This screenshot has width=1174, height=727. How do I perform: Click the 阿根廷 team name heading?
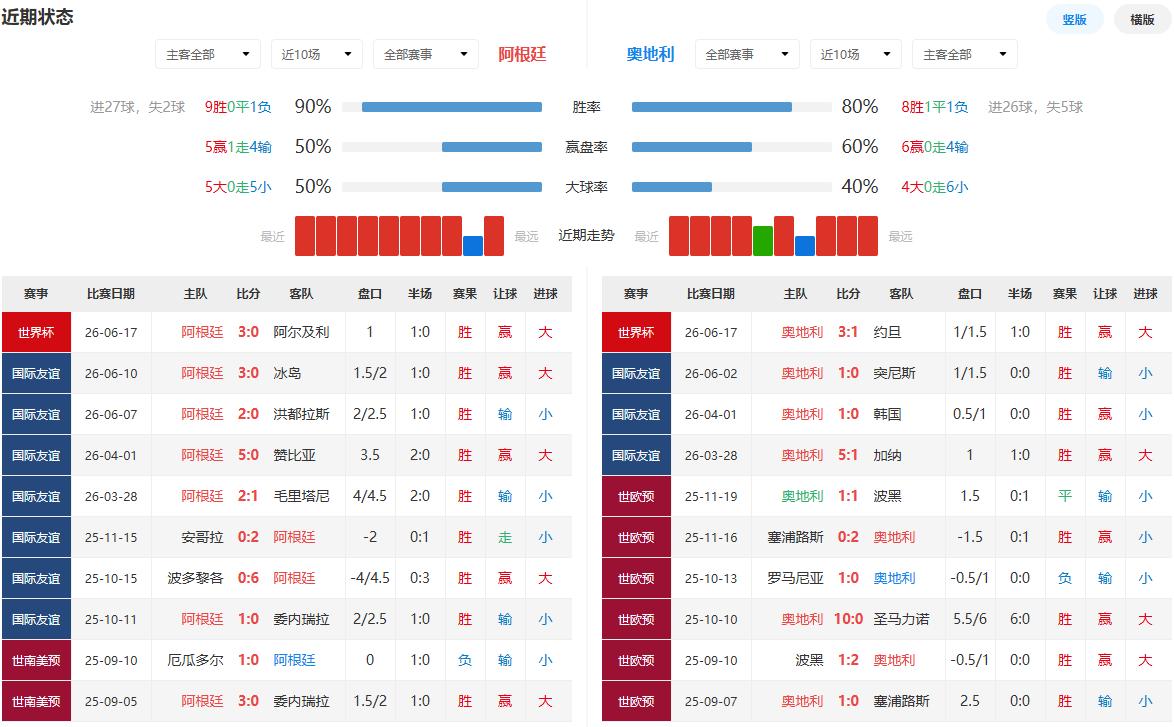522,54
